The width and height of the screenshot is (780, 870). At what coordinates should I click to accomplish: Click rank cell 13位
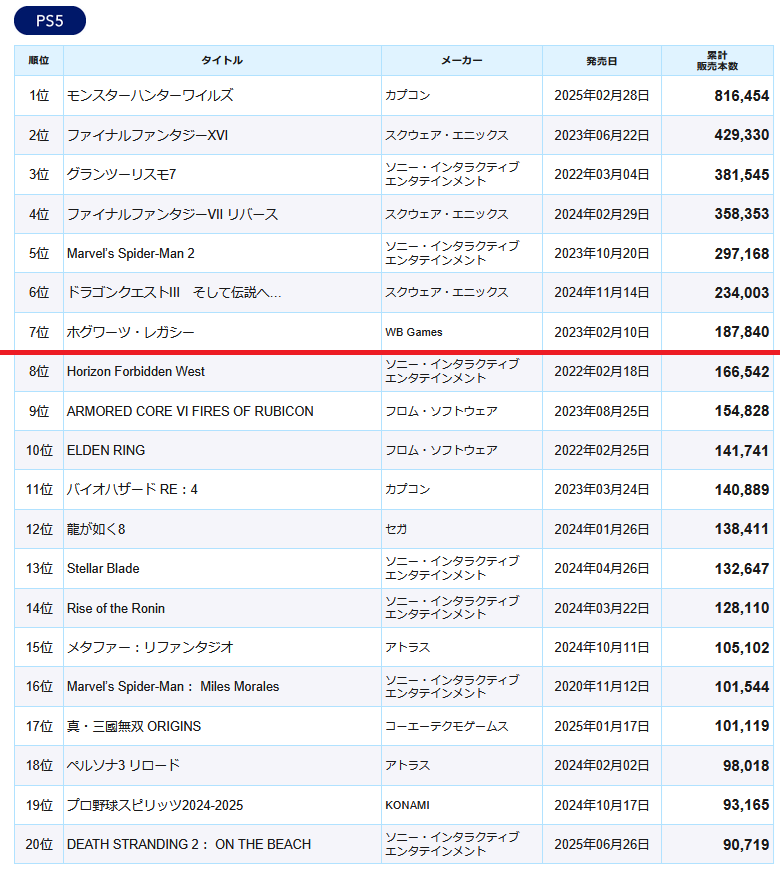click(x=39, y=568)
